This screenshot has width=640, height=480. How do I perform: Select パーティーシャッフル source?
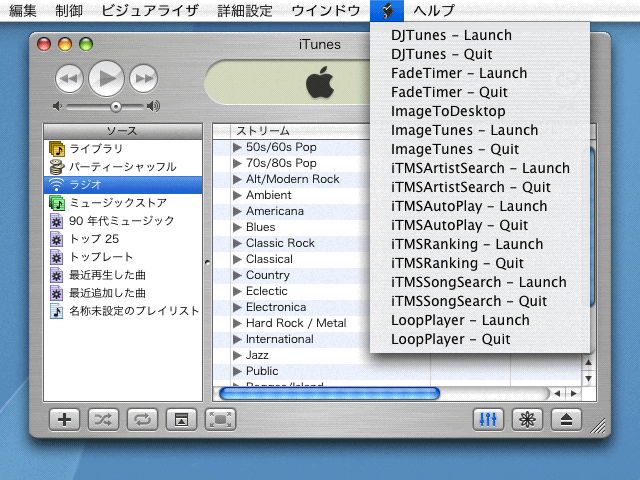pyautogui.click(x=123, y=167)
